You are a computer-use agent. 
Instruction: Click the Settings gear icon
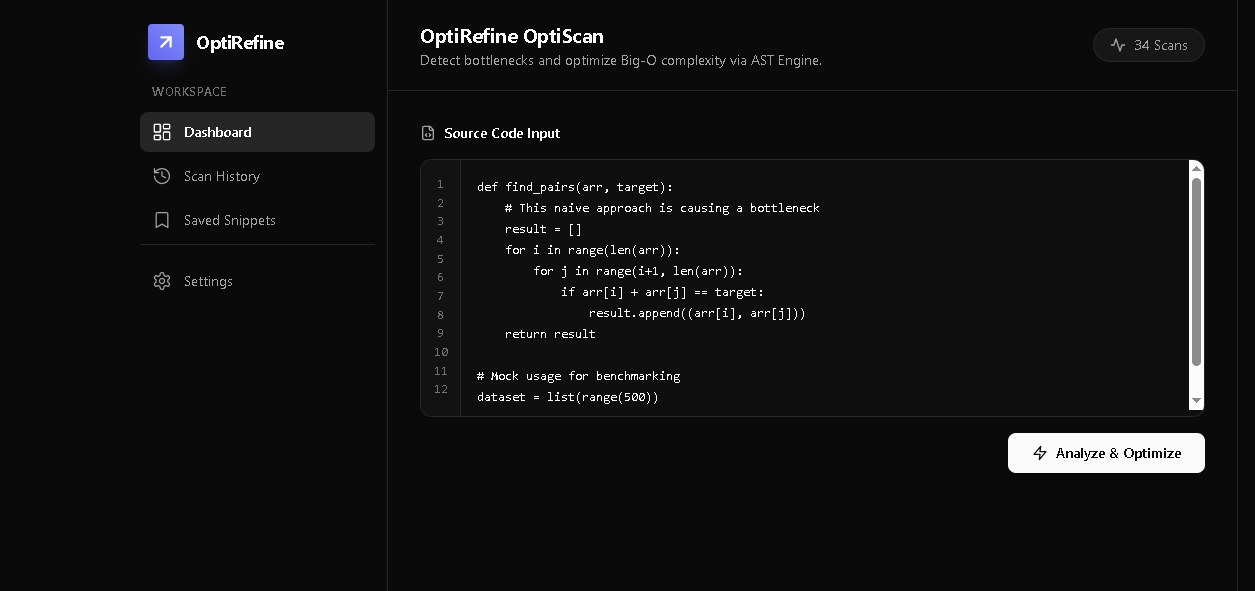[x=162, y=281]
